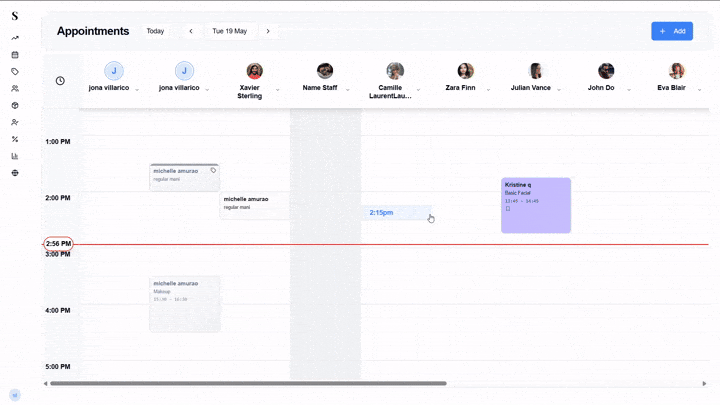Click the 1:00 PM time label
720x405 pixels.
(x=58, y=142)
